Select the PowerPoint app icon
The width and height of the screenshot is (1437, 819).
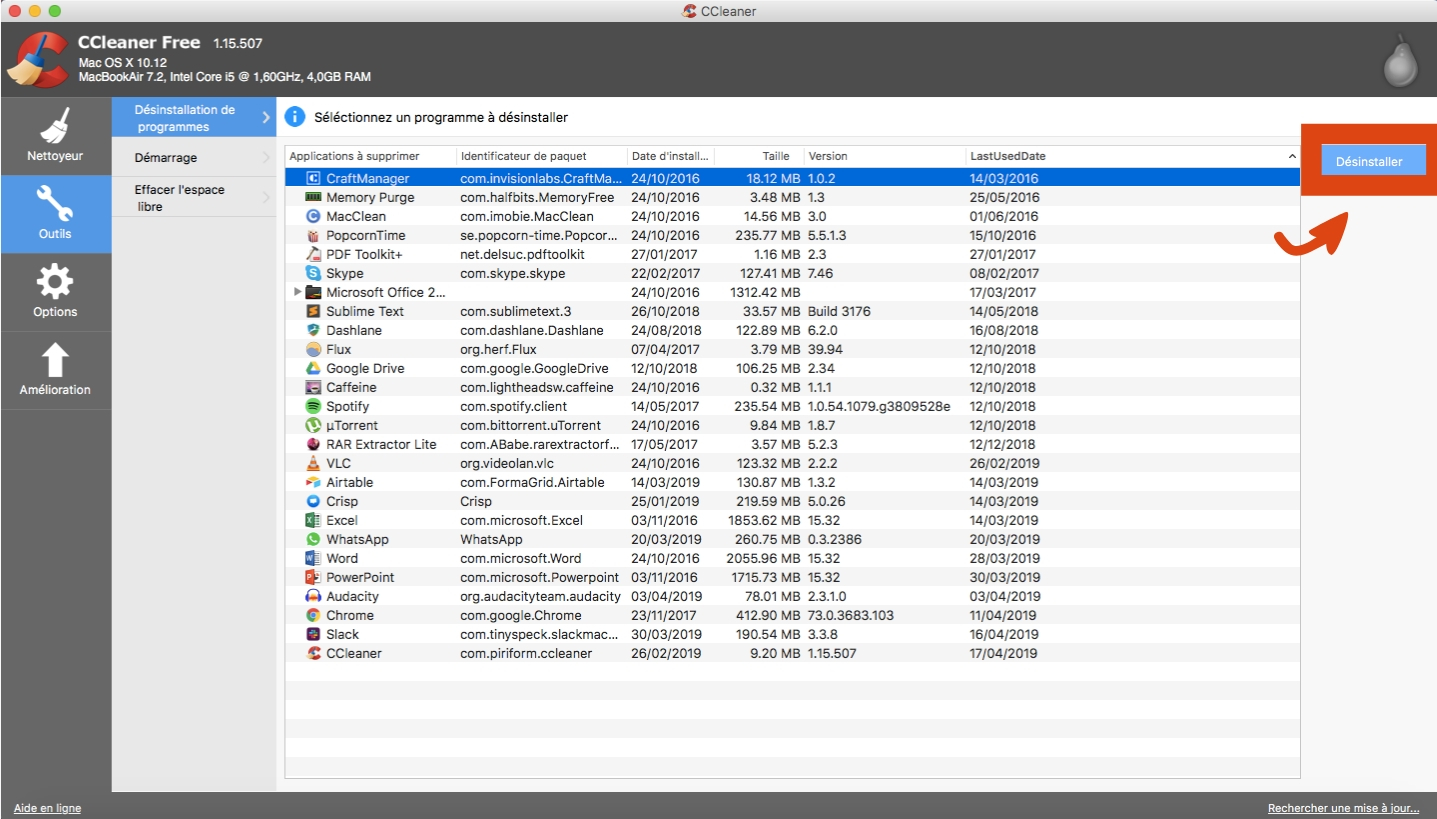[x=312, y=577]
